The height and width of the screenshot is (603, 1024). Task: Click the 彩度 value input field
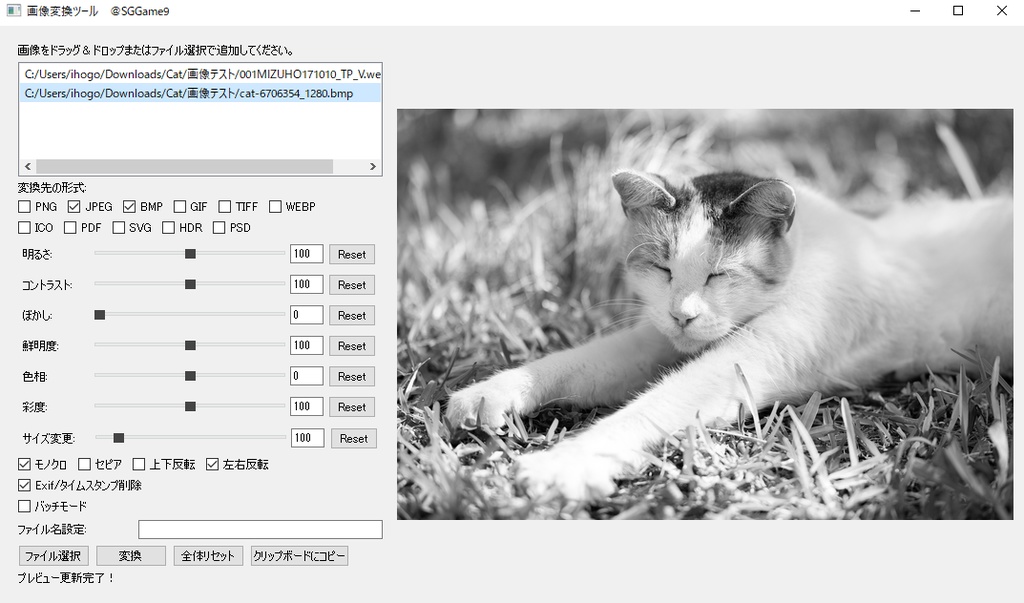tap(307, 406)
